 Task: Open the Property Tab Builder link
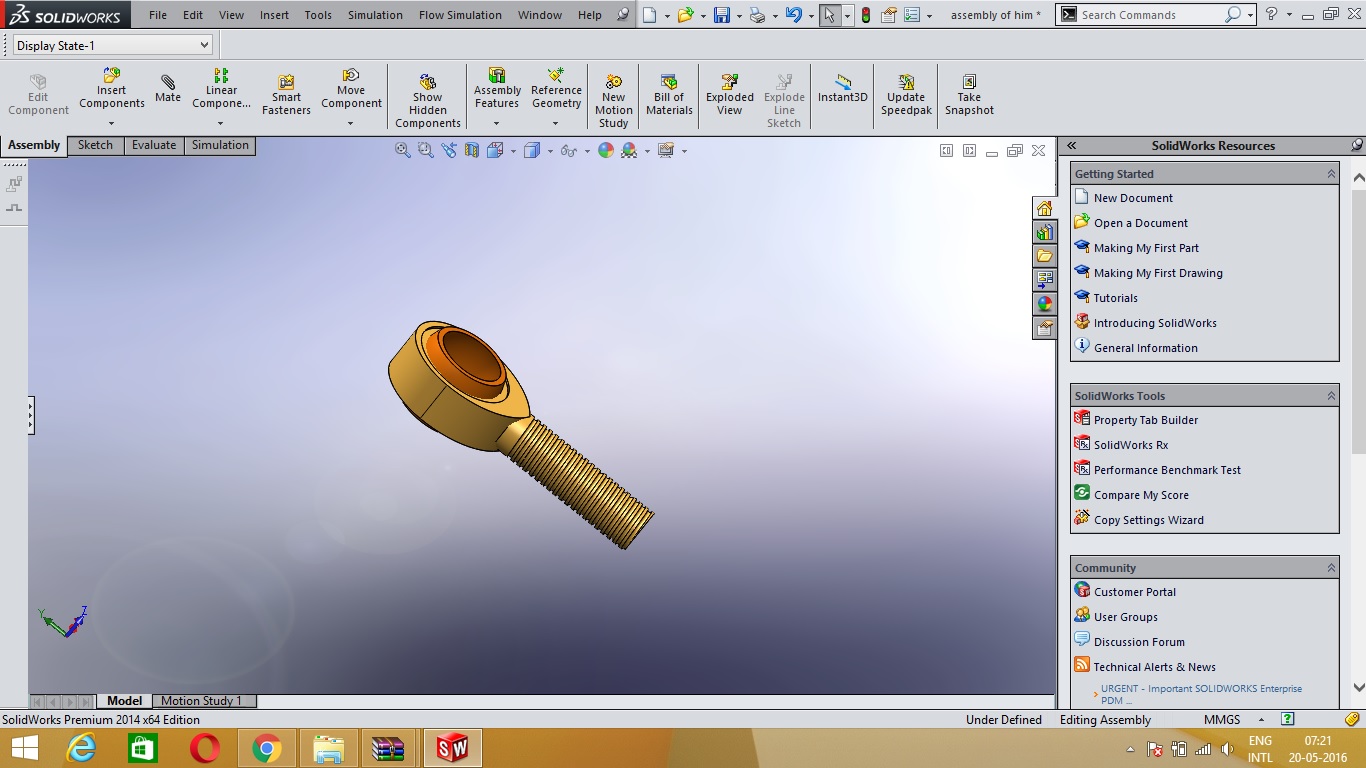(x=1145, y=420)
